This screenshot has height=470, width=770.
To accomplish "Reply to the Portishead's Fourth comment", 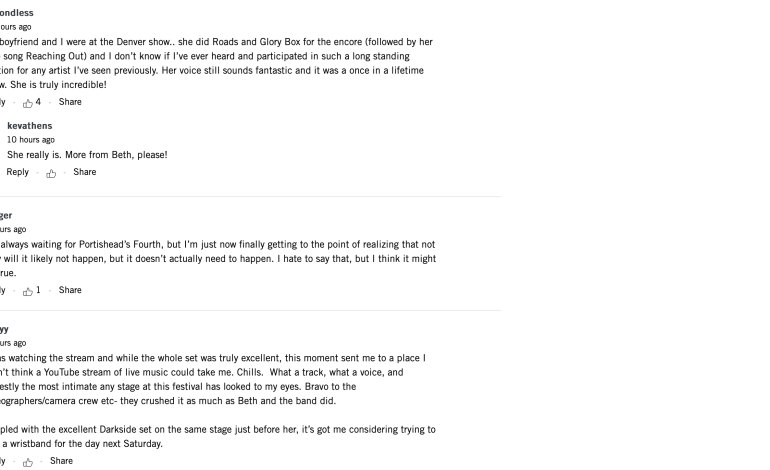I will (x=3, y=290).
